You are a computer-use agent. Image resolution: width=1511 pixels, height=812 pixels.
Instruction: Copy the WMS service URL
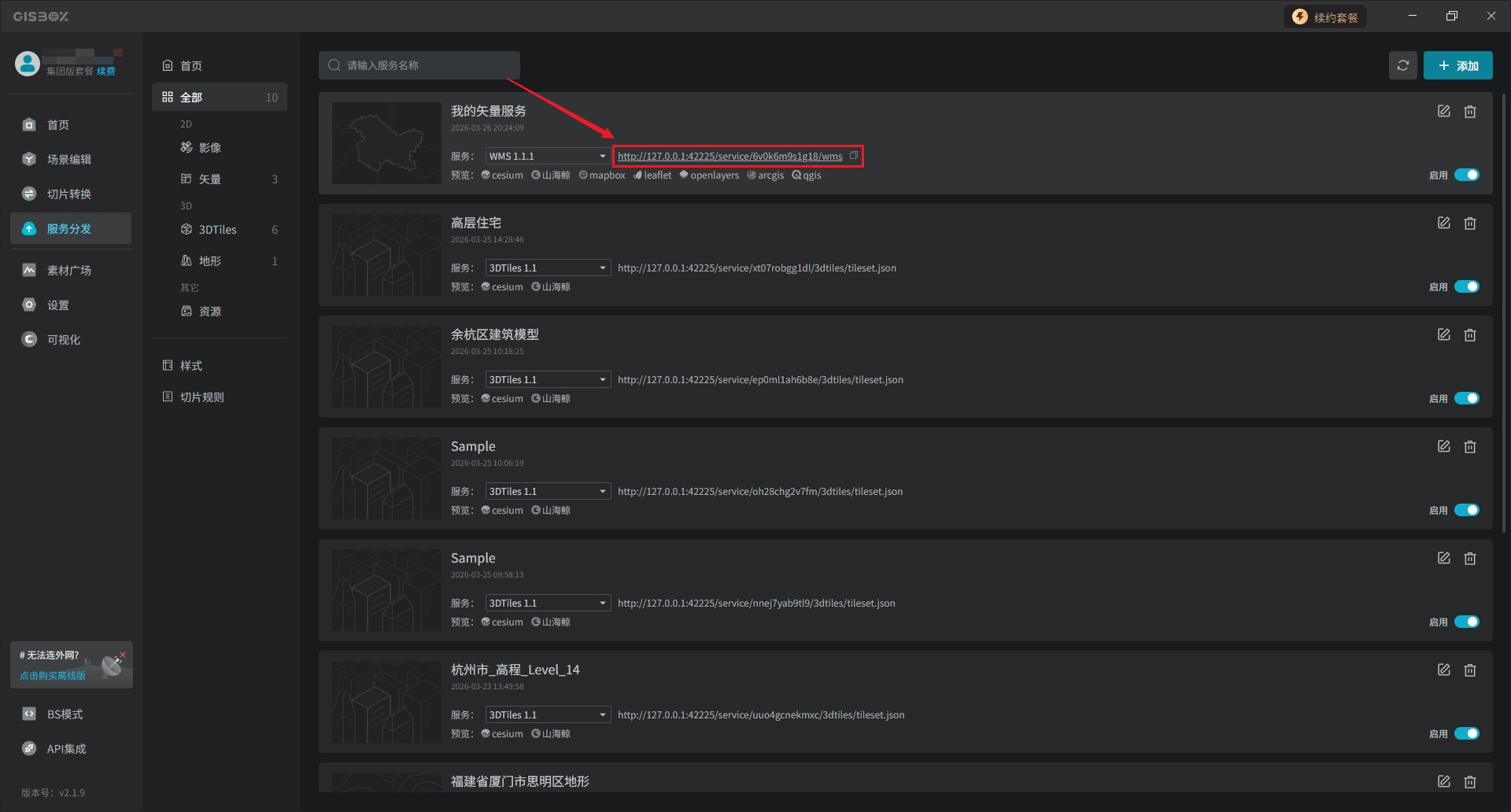point(854,156)
